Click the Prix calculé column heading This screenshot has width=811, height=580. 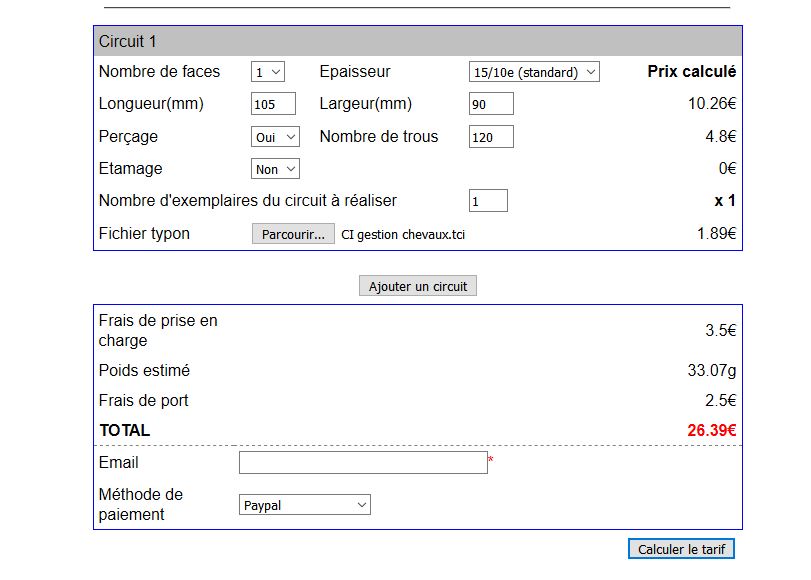(692, 72)
